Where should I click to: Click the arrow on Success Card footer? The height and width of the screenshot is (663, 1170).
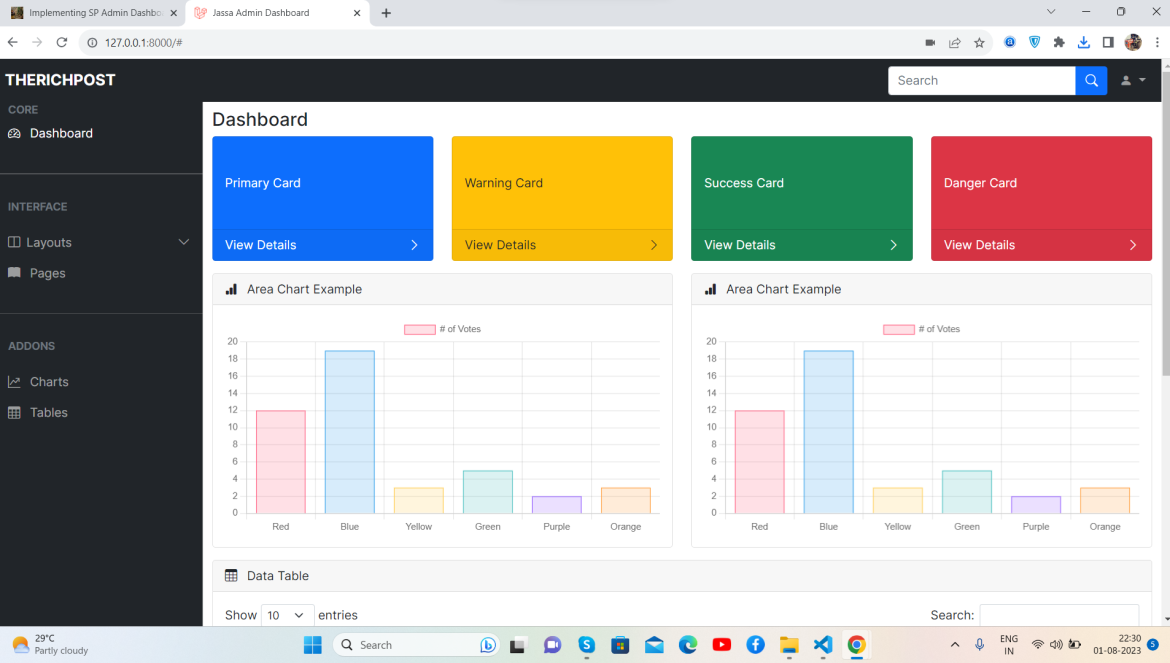tap(893, 245)
